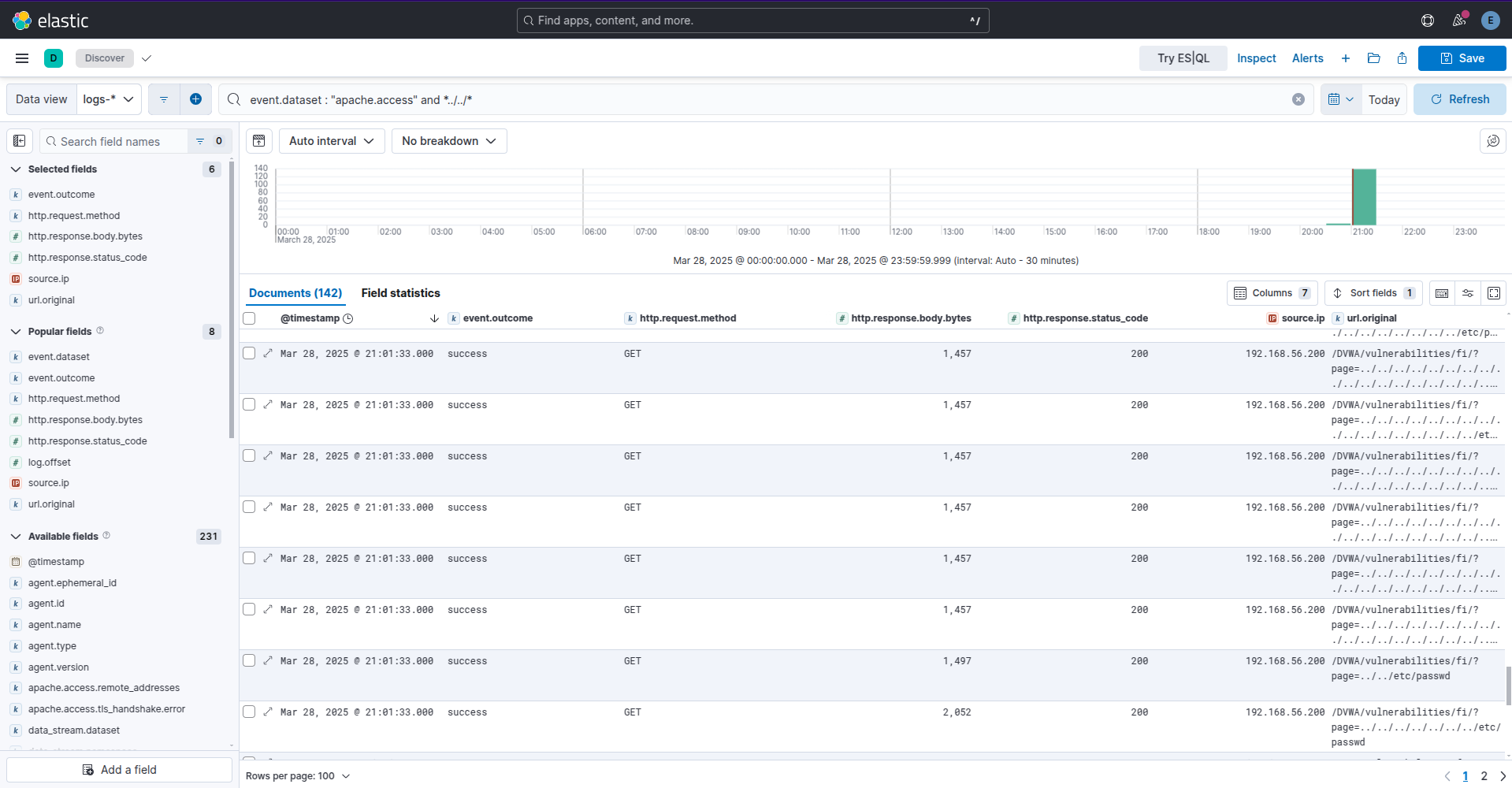Switch to the Field statistics tab
Screen dimensions: 1512x788
click(x=400, y=293)
